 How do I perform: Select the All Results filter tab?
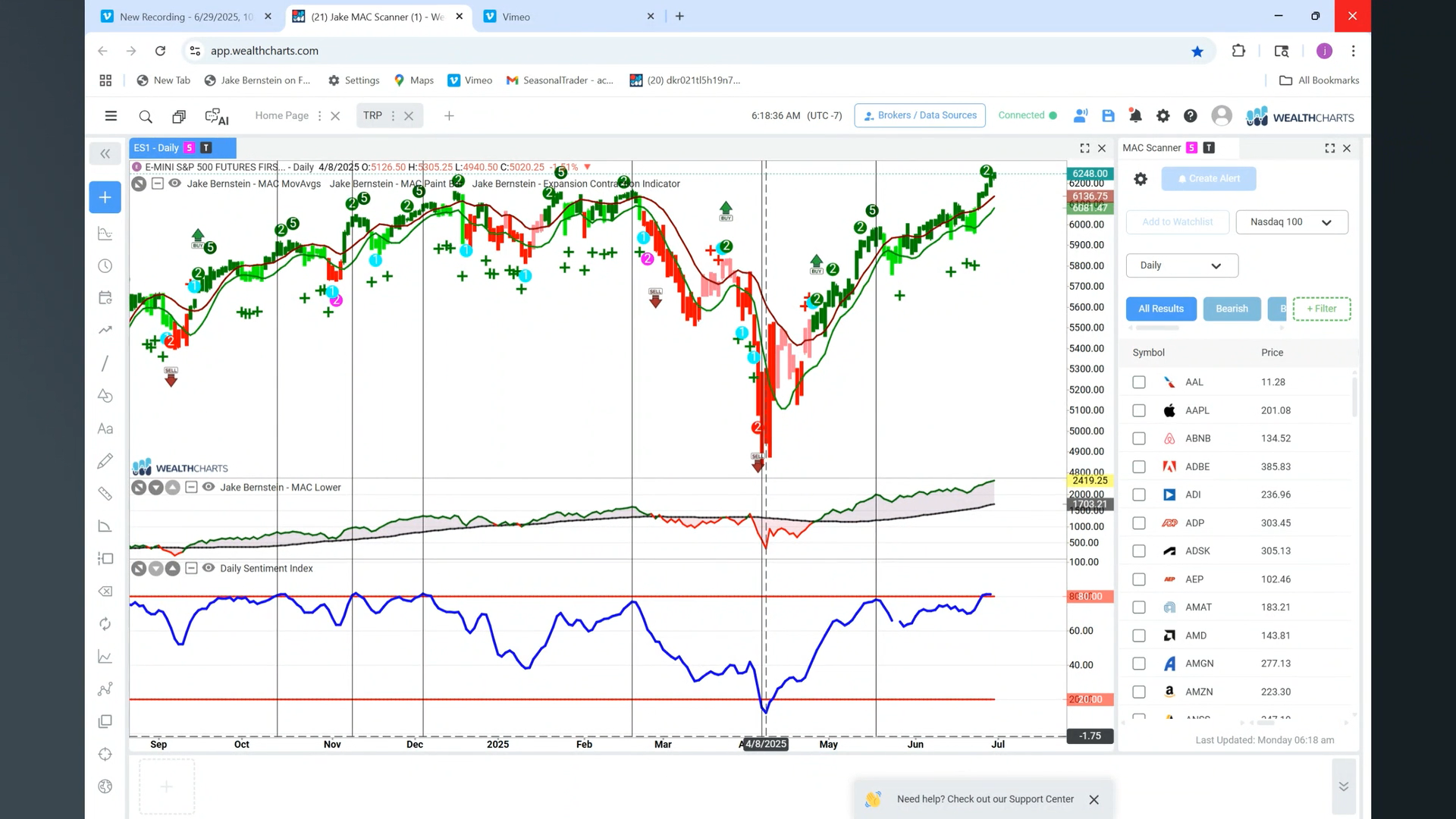click(x=1160, y=309)
